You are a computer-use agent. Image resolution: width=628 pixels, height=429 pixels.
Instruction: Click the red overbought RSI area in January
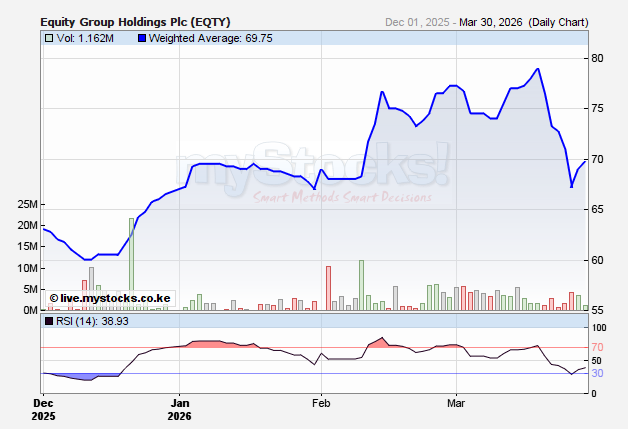[x=220, y=344]
